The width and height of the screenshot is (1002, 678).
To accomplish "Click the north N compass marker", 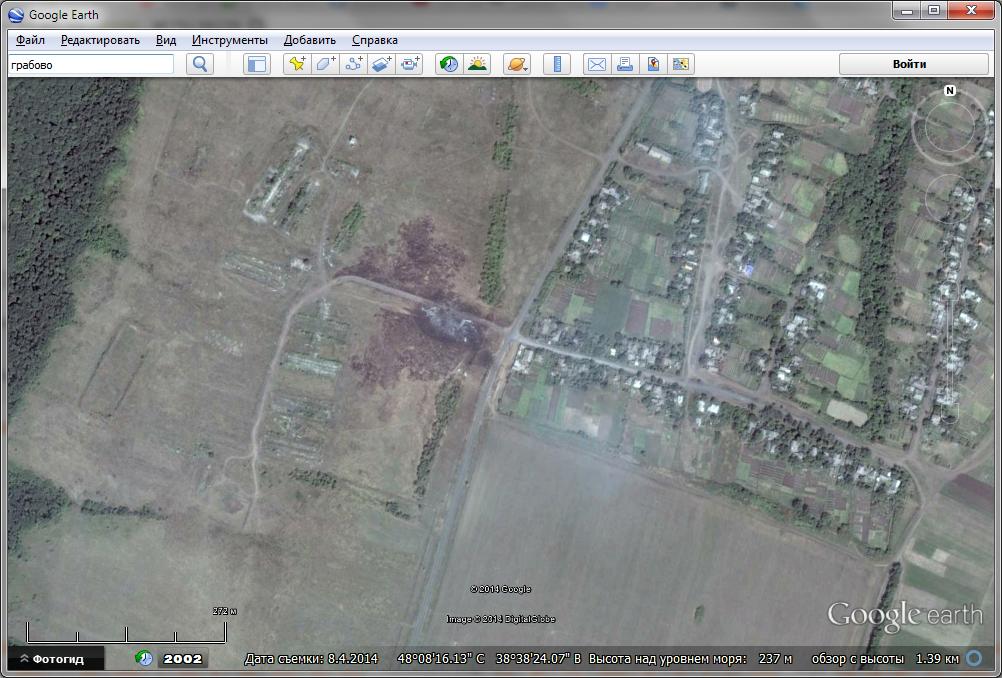I will 950,91.
